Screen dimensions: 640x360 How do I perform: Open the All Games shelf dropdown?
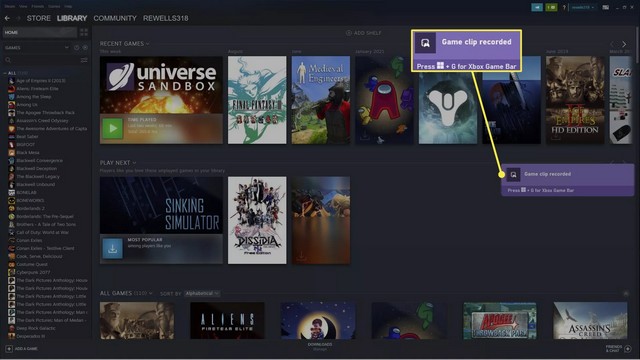click(x=151, y=293)
